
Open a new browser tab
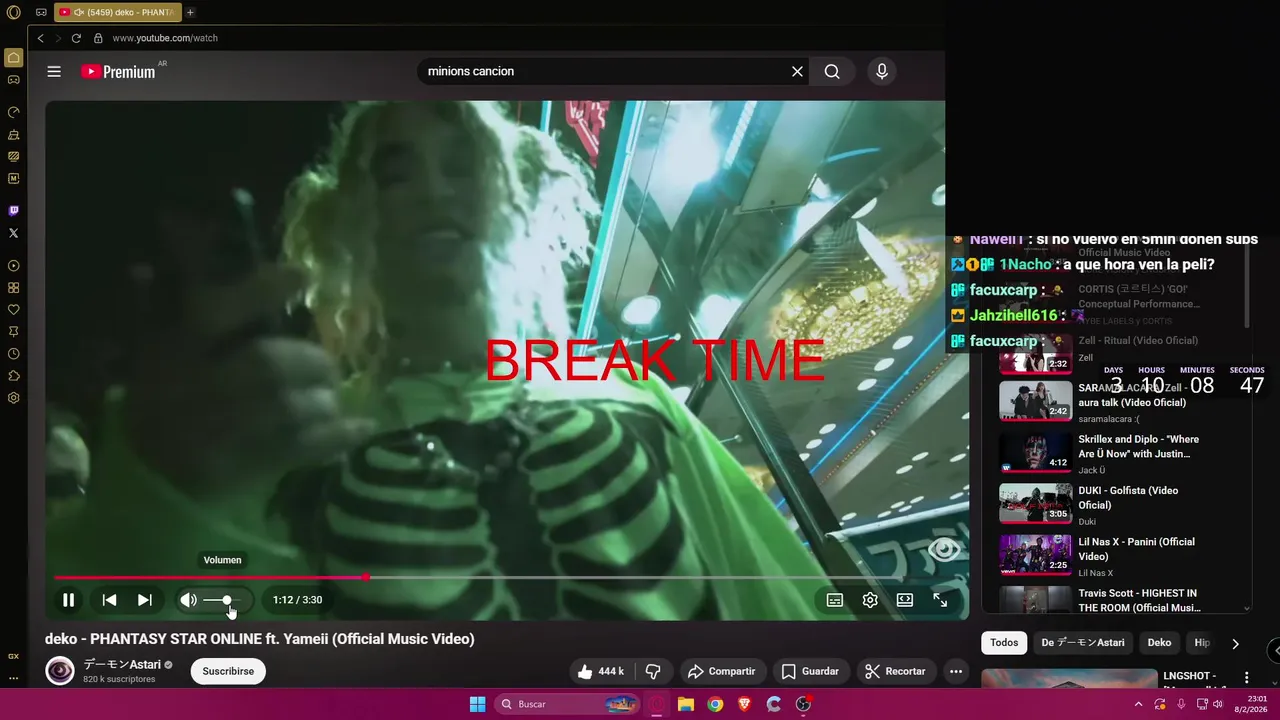coord(190,12)
